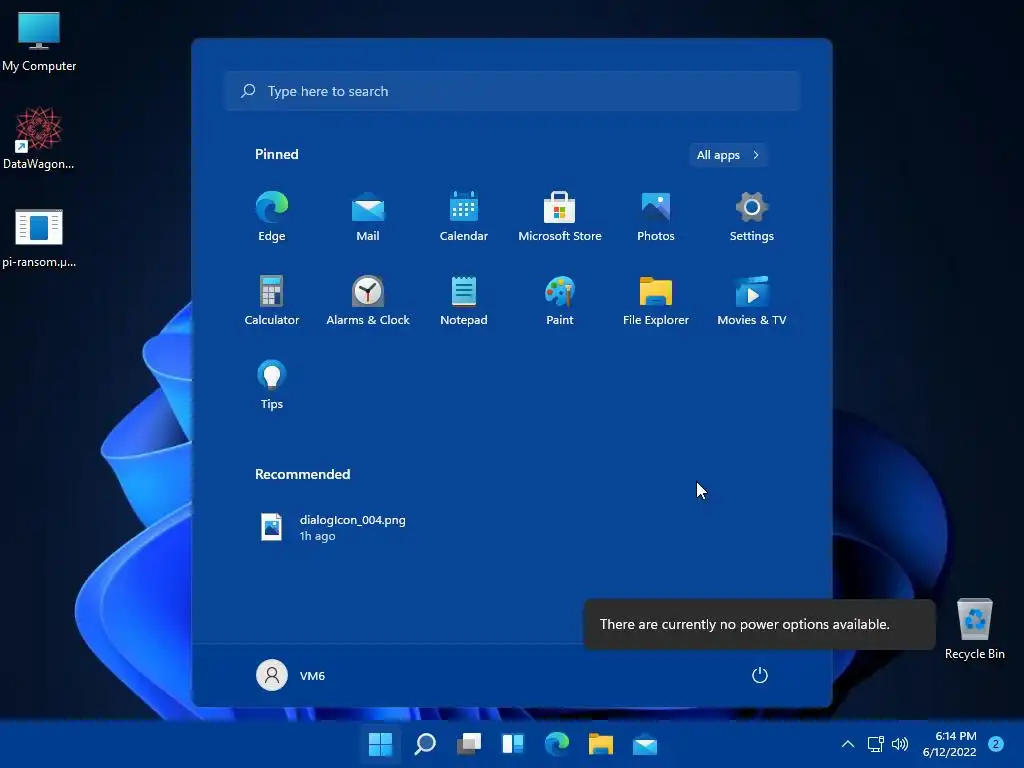Screen dimensions: 1024x768
Task: Show All apps list
Action: pos(728,155)
